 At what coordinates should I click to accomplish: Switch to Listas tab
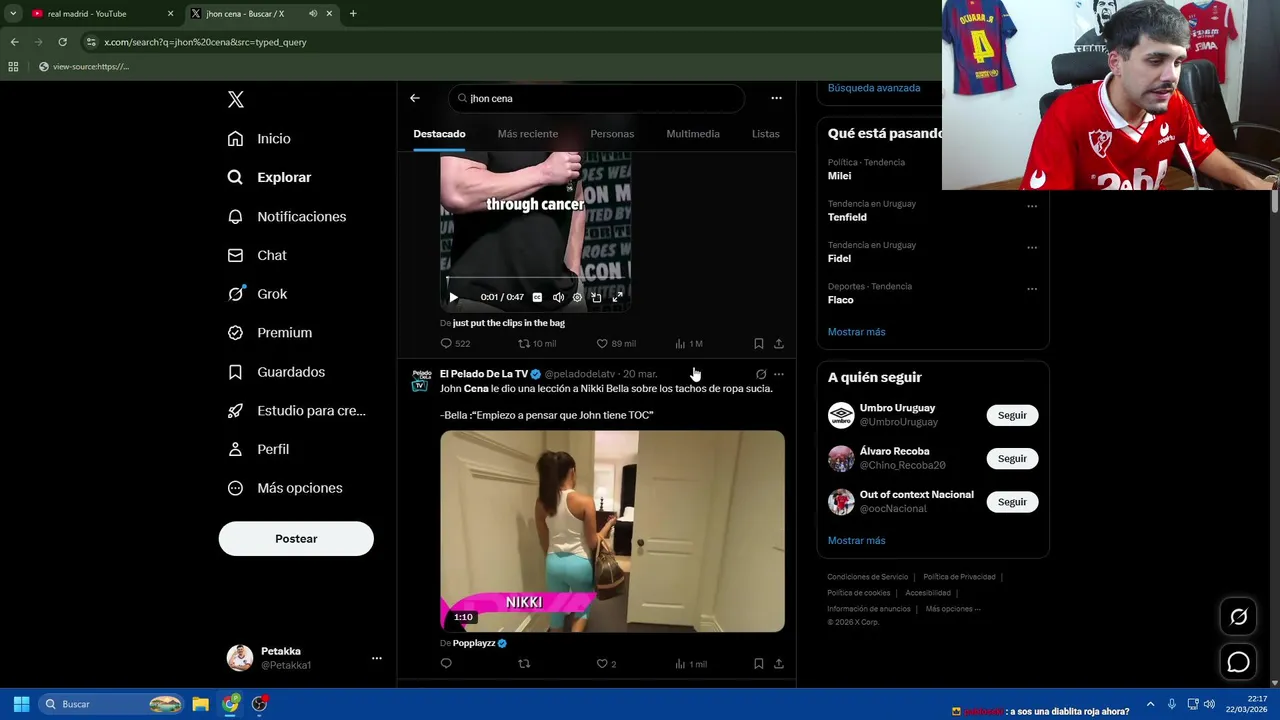click(x=765, y=134)
